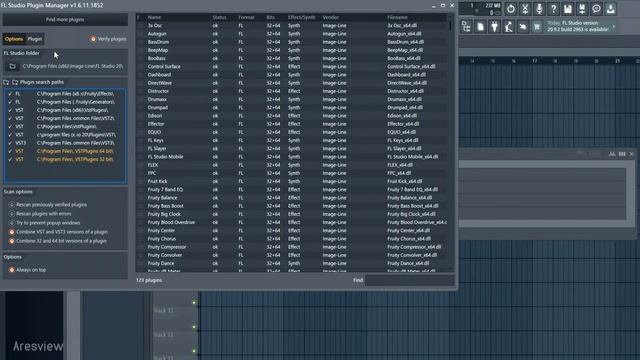Select the Fruity Dance plugin row
Image resolution: width=640 pixels, height=360 pixels.
pyautogui.click(x=292, y=263)
